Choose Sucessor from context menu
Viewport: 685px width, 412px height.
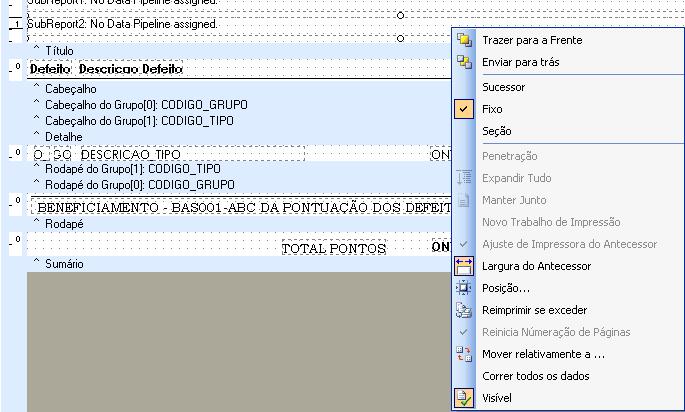click(x=503, y=87)
